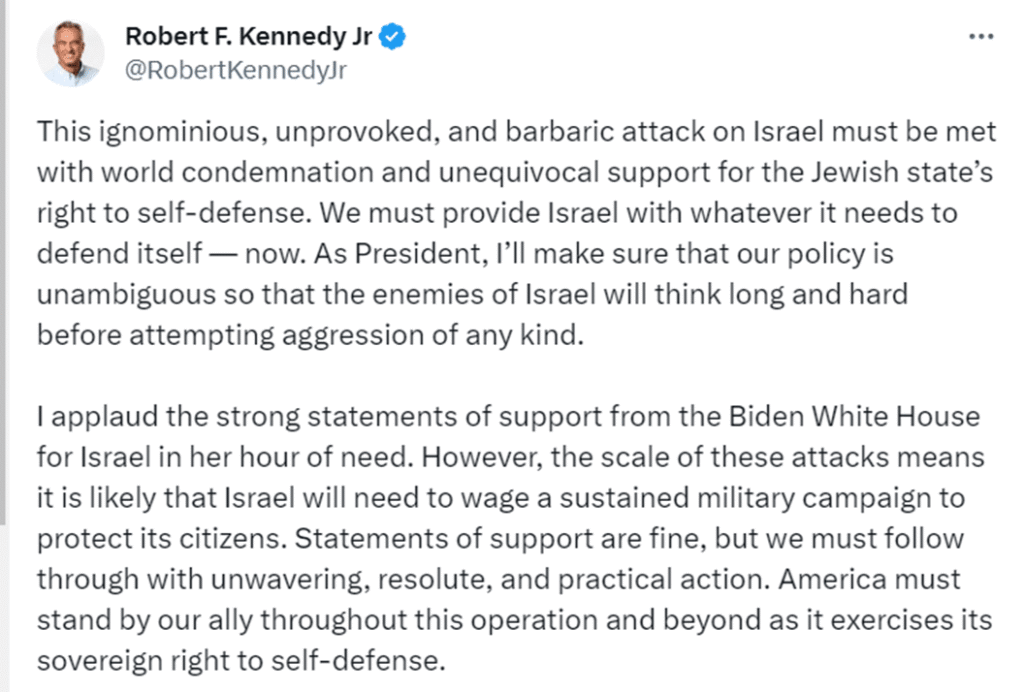Click the phrase "Biden White House"
The height and width of the screenshot is (692, 1024).
[x=854, y=417]
